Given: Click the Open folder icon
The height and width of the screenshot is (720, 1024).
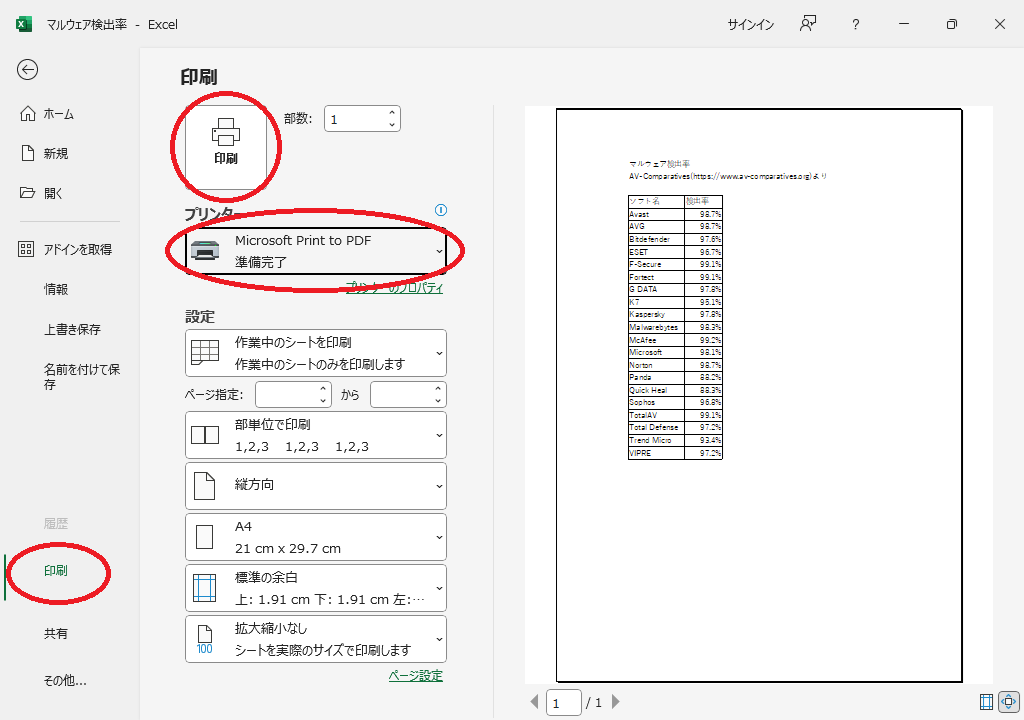Looking at the screenshot, I should point(27,193).
